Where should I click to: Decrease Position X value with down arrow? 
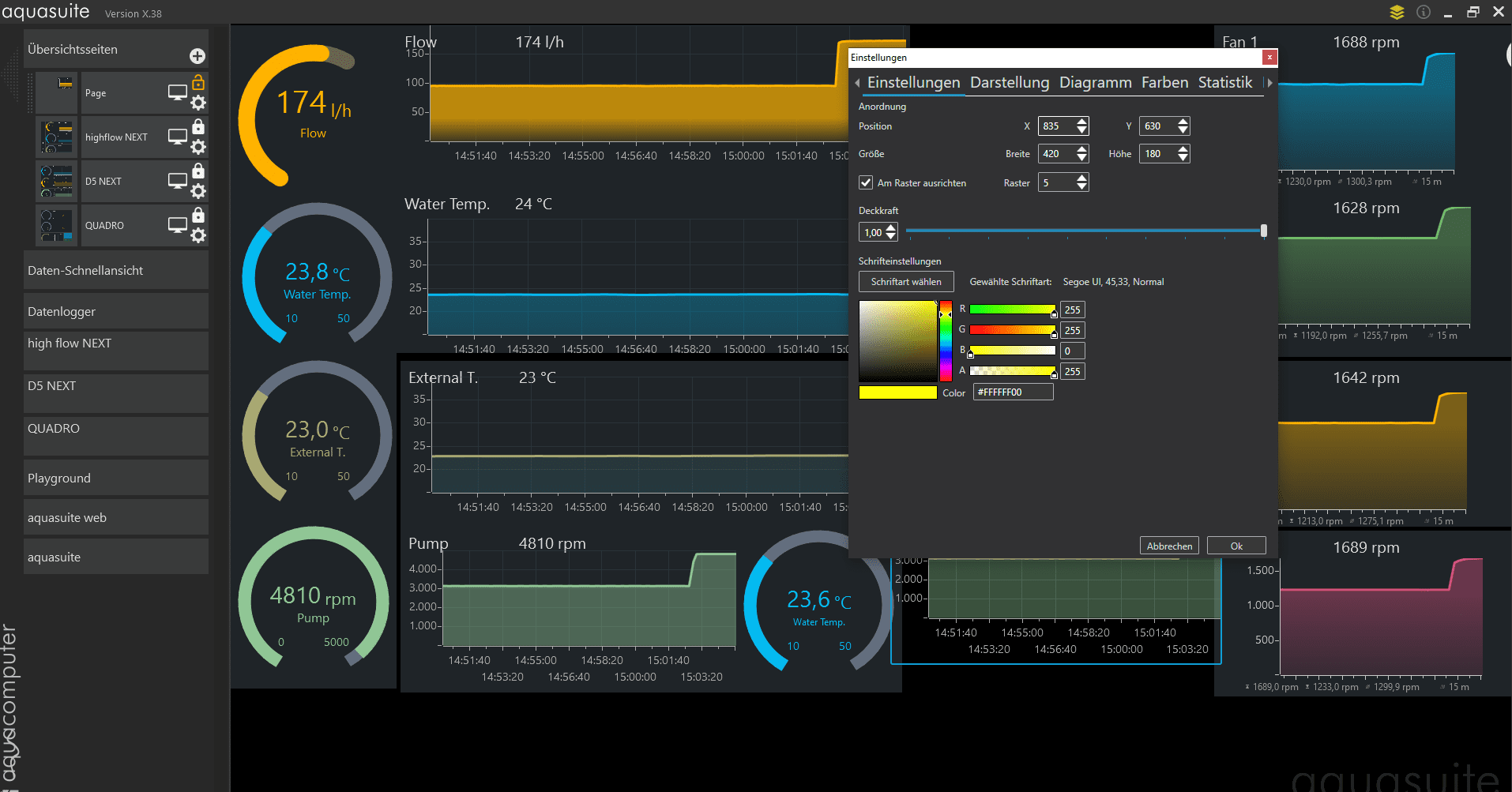(x=1082, y=130)
